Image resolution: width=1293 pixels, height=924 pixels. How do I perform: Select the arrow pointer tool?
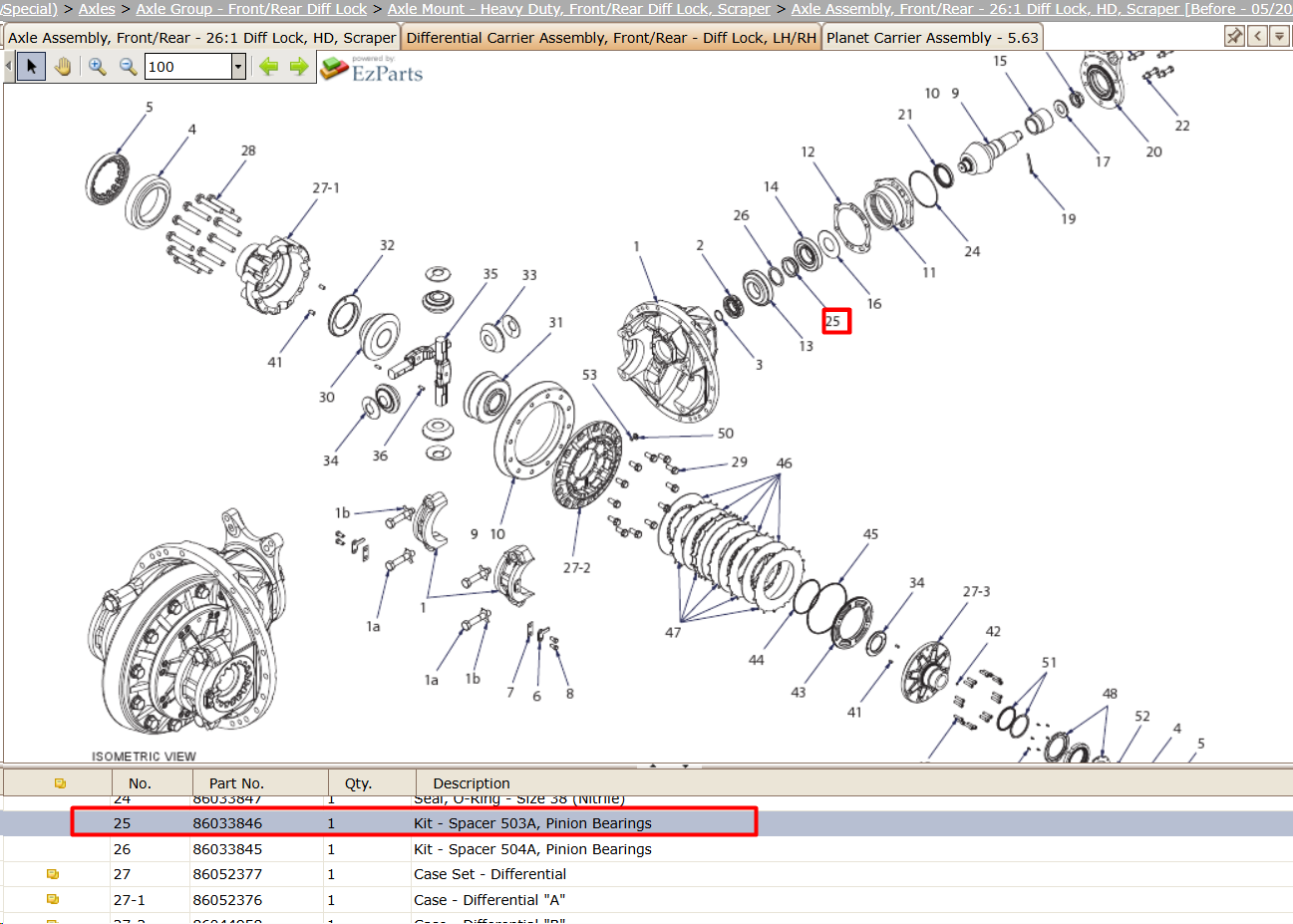[32, 67]
